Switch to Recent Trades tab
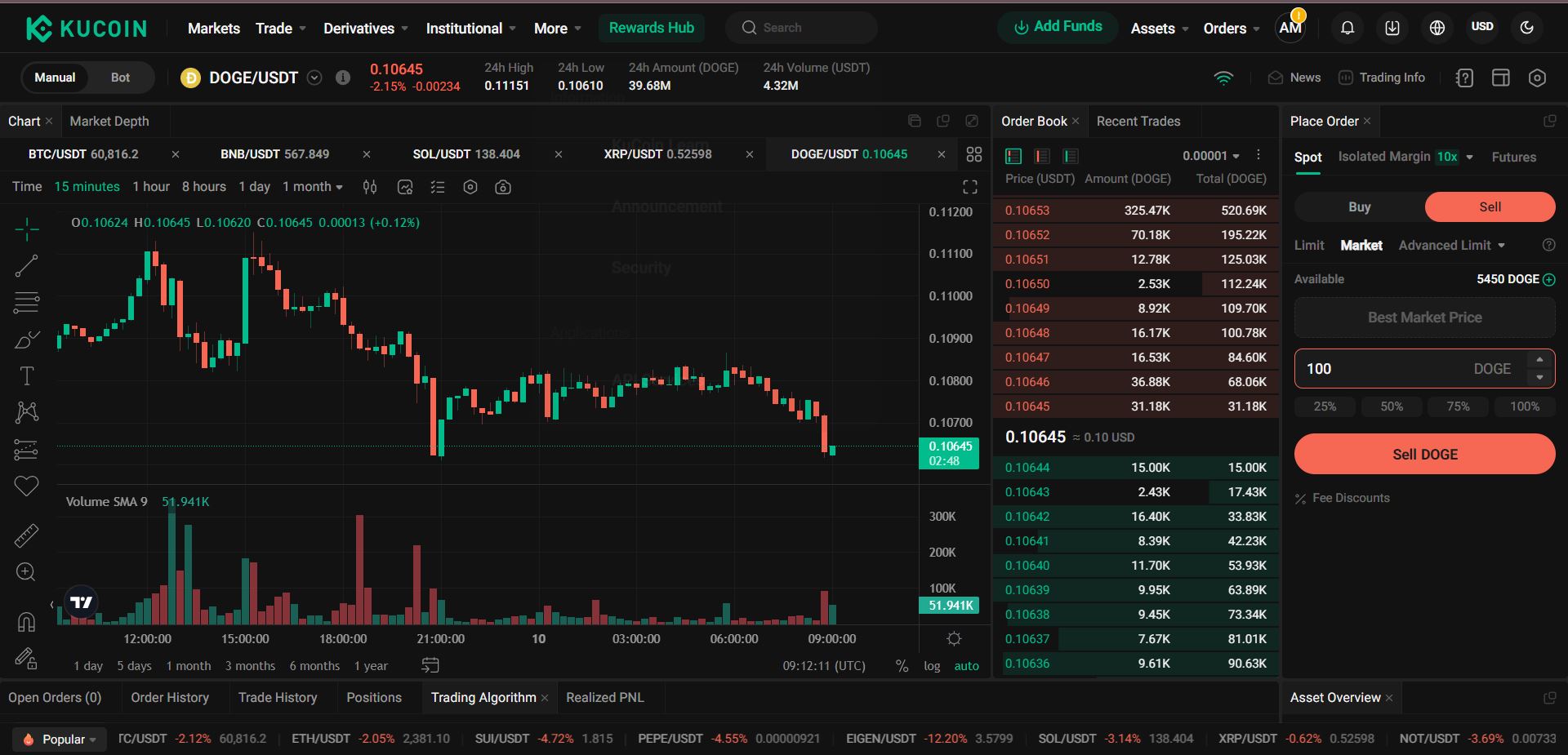The image size is (1568, 755). (1138, 121)
